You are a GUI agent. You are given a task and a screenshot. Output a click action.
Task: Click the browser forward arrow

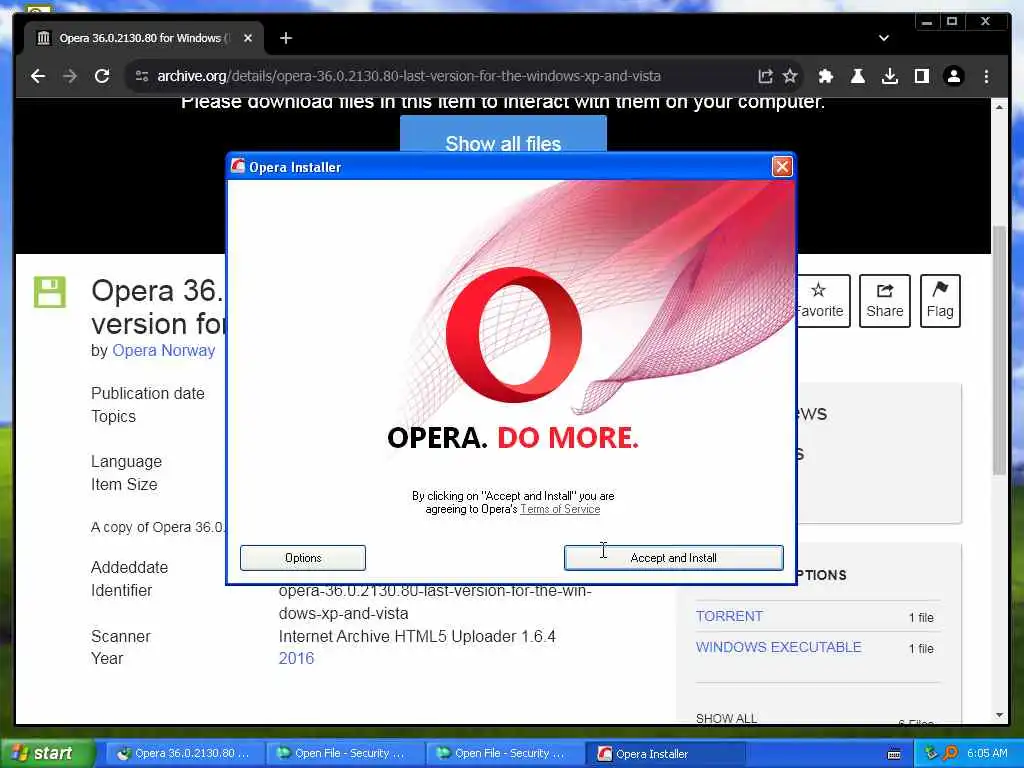pos(70,76)
